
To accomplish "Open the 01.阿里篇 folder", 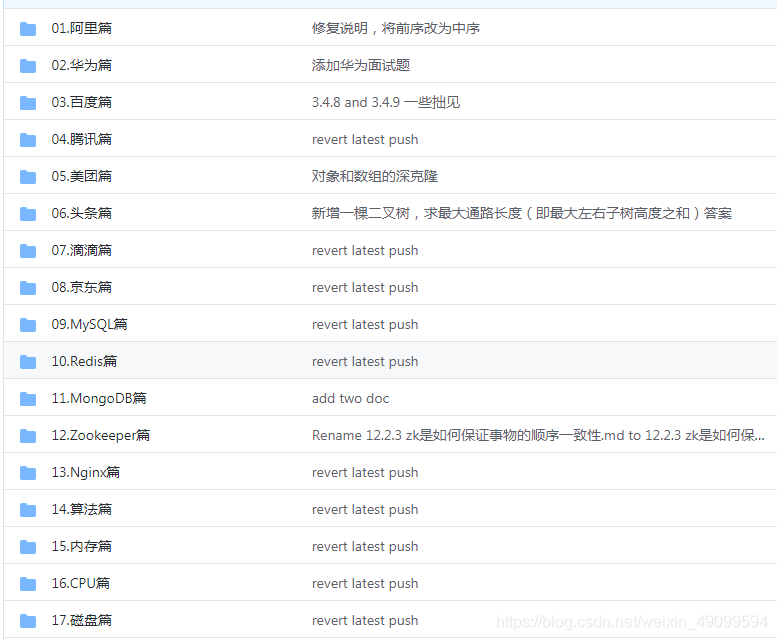I will pos(82,28).
